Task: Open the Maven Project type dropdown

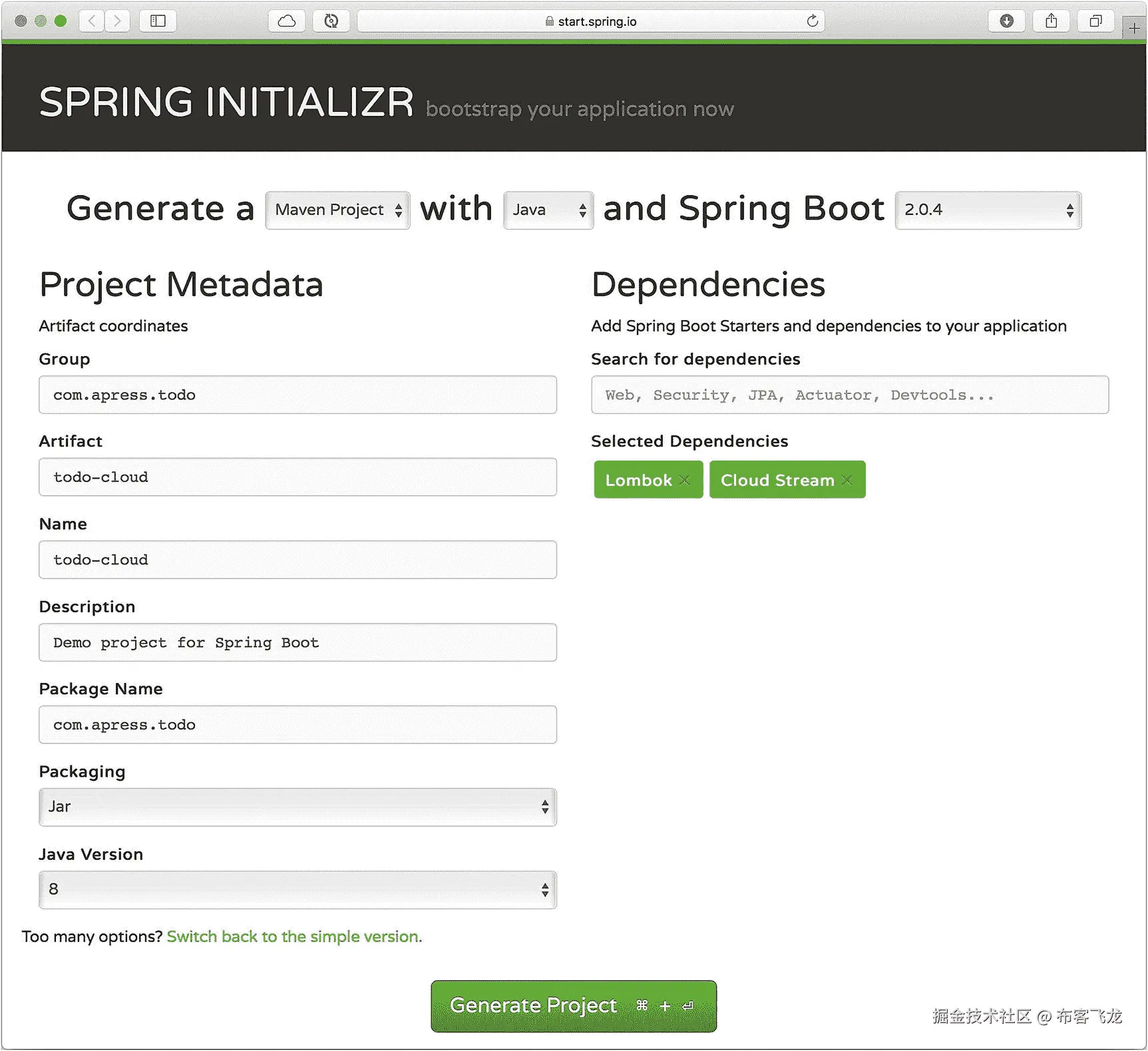Action: tap(337, 210)
